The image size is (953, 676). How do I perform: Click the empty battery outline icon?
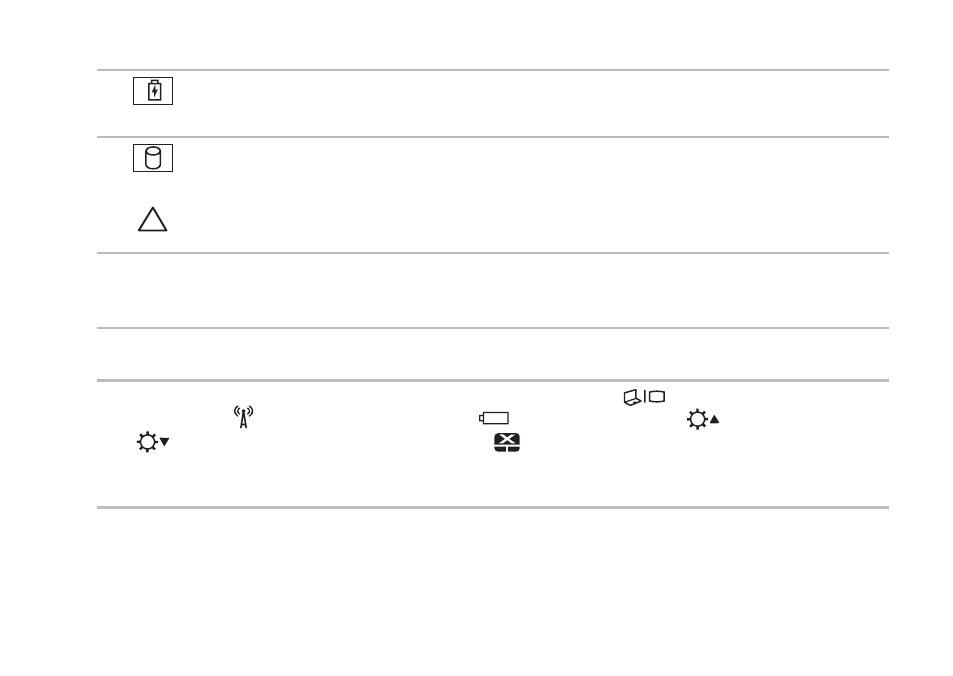494,418
